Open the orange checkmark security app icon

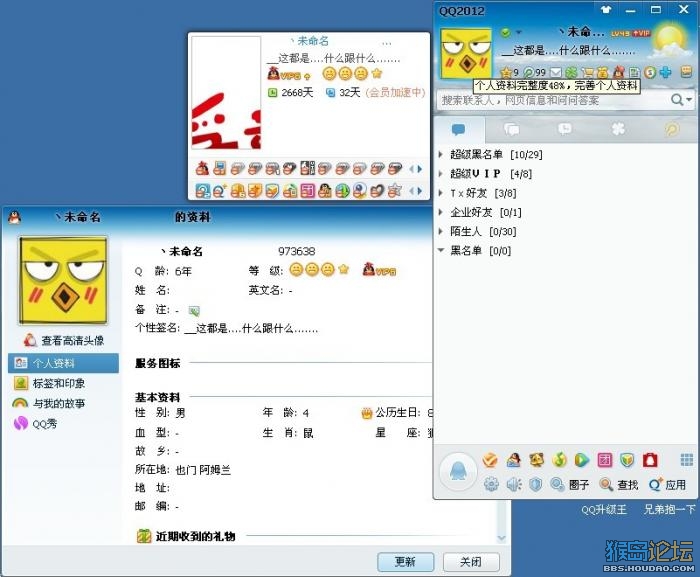click(x=490, y=460)
